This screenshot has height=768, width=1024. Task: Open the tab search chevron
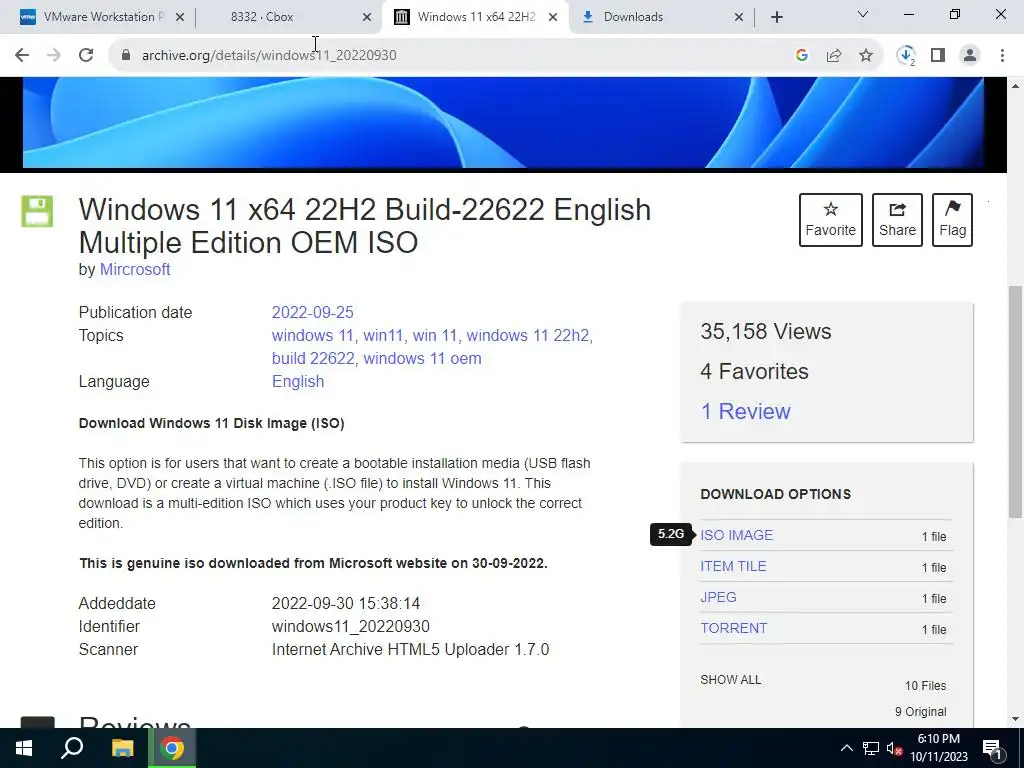pyautogui.click(x=863, y=14)
